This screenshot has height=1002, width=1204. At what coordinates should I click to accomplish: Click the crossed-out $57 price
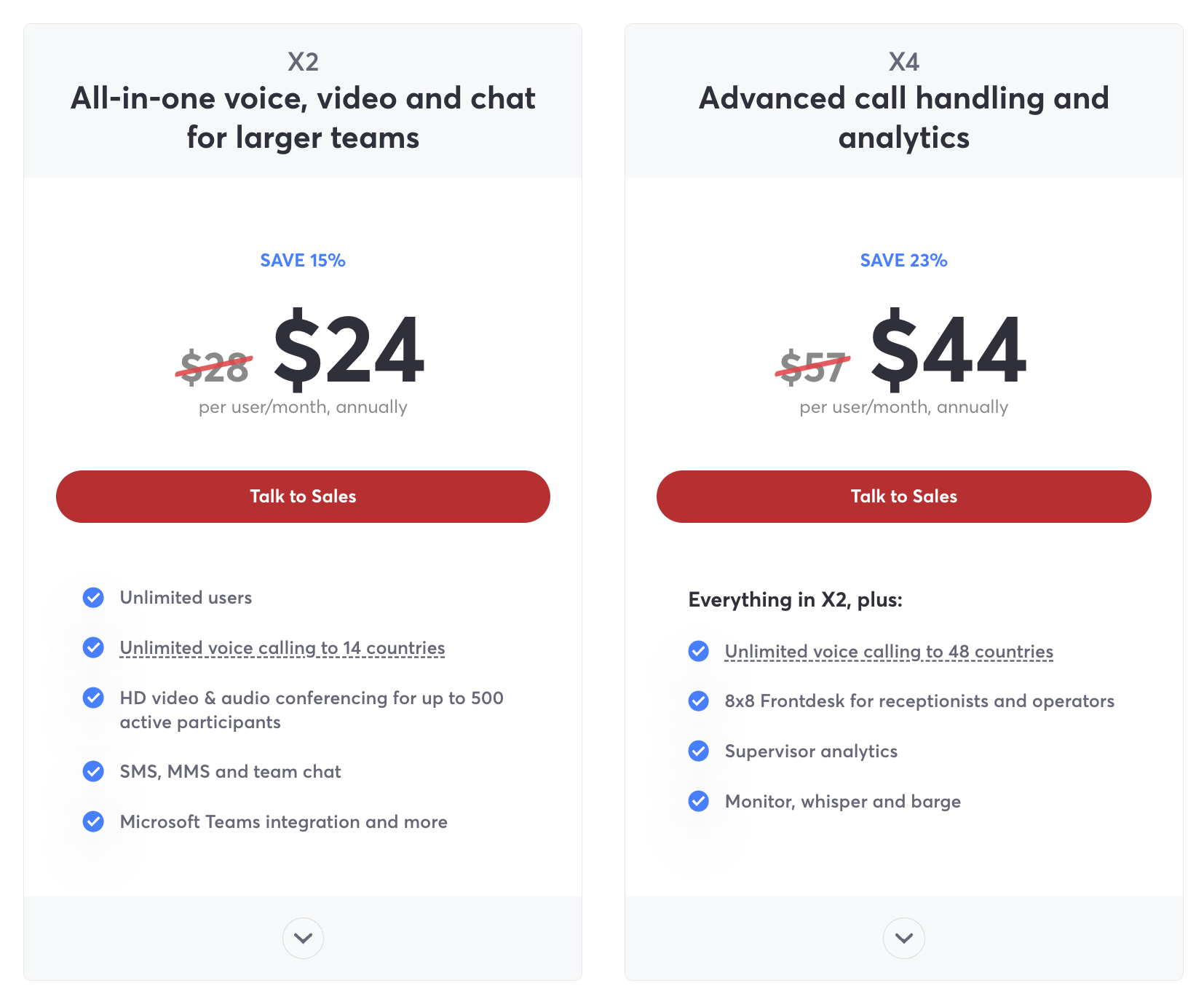coord(812,367)
